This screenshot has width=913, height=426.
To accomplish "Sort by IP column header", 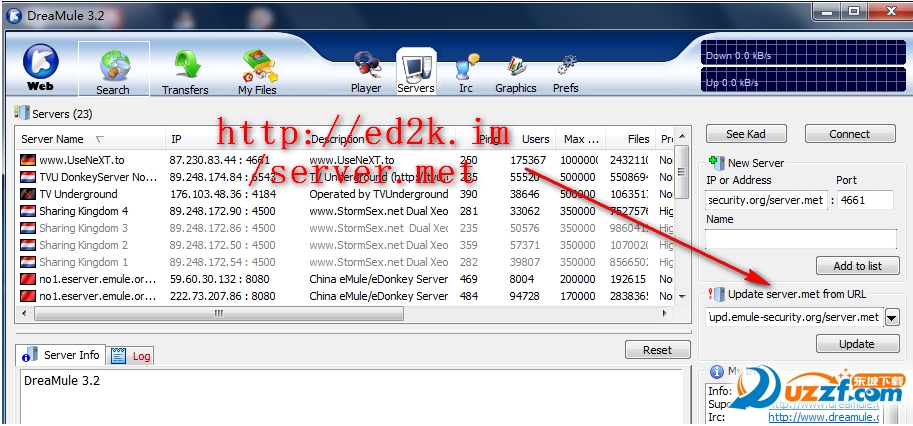I will click(236, 139).
